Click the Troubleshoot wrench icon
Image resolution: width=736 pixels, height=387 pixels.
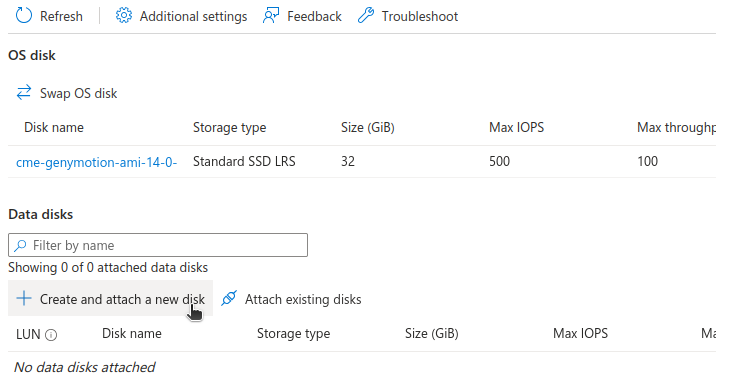(x=366, y=15)
